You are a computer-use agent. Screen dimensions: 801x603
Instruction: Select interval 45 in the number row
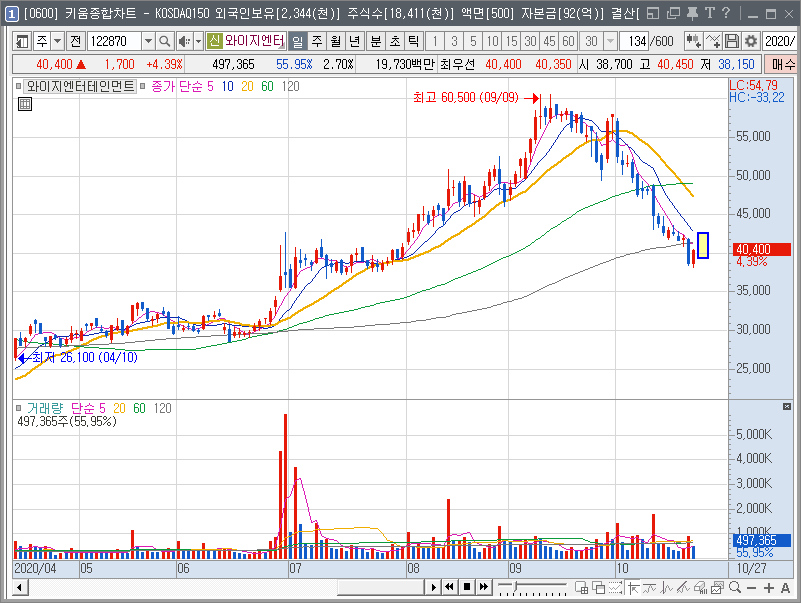(550, 41)
